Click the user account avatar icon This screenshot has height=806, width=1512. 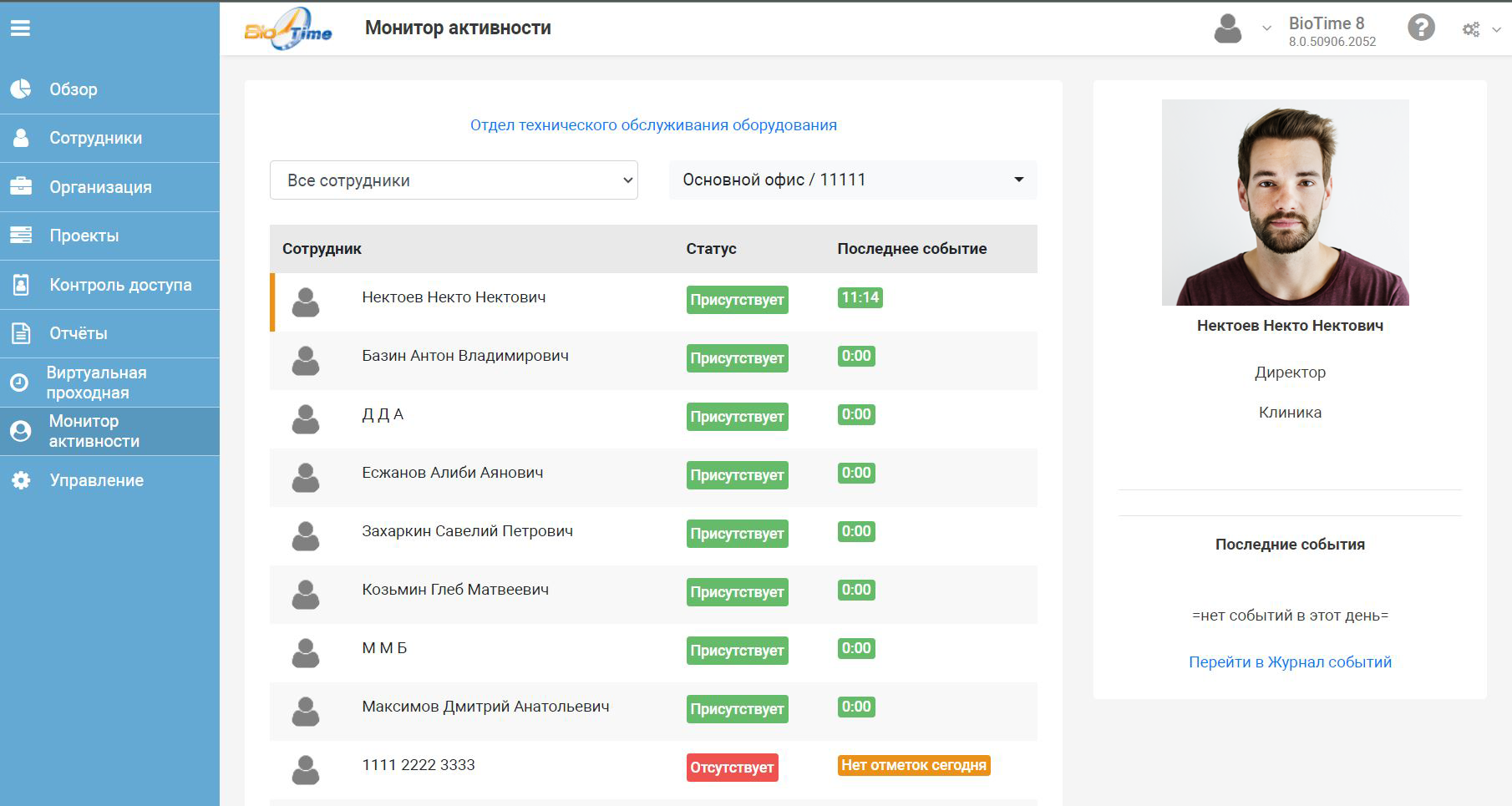1227,29
